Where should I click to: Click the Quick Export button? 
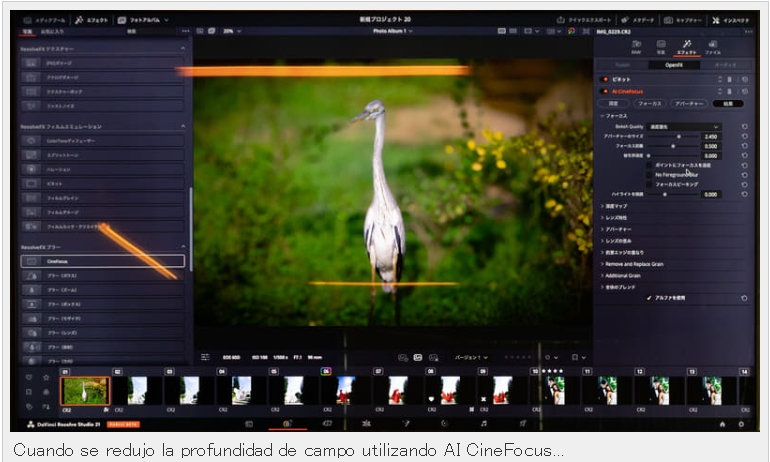tap(584, 20)
